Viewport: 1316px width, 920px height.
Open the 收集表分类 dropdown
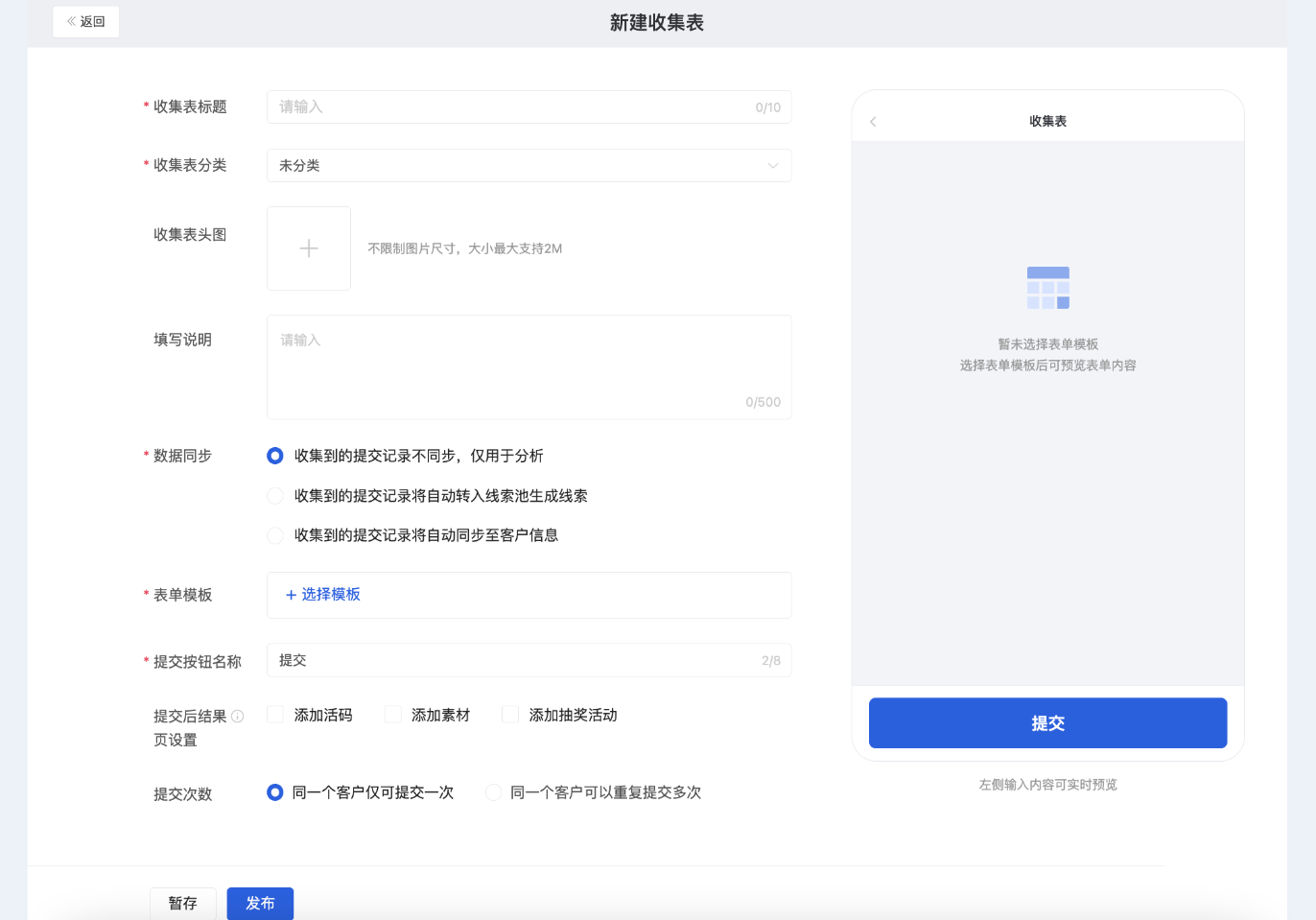[x=529, y=165]
